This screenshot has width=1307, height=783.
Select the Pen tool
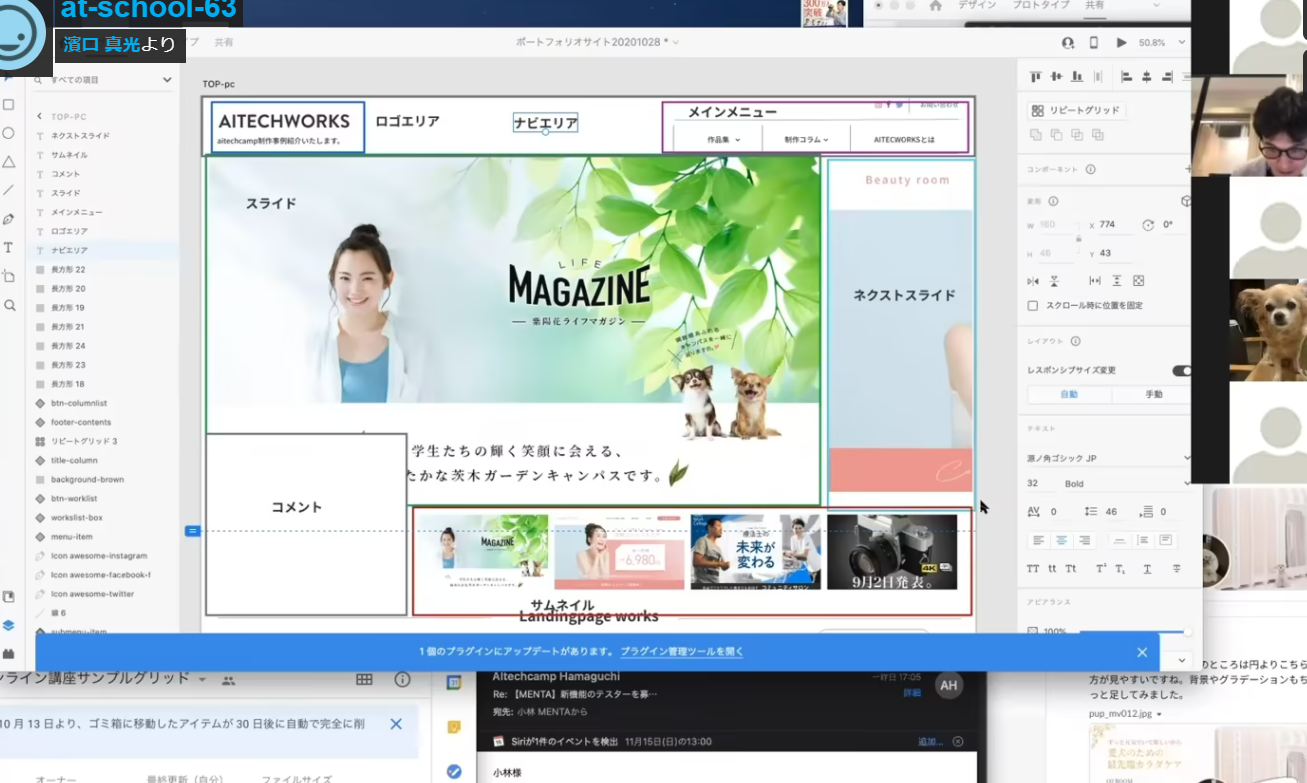click(9, 219)
